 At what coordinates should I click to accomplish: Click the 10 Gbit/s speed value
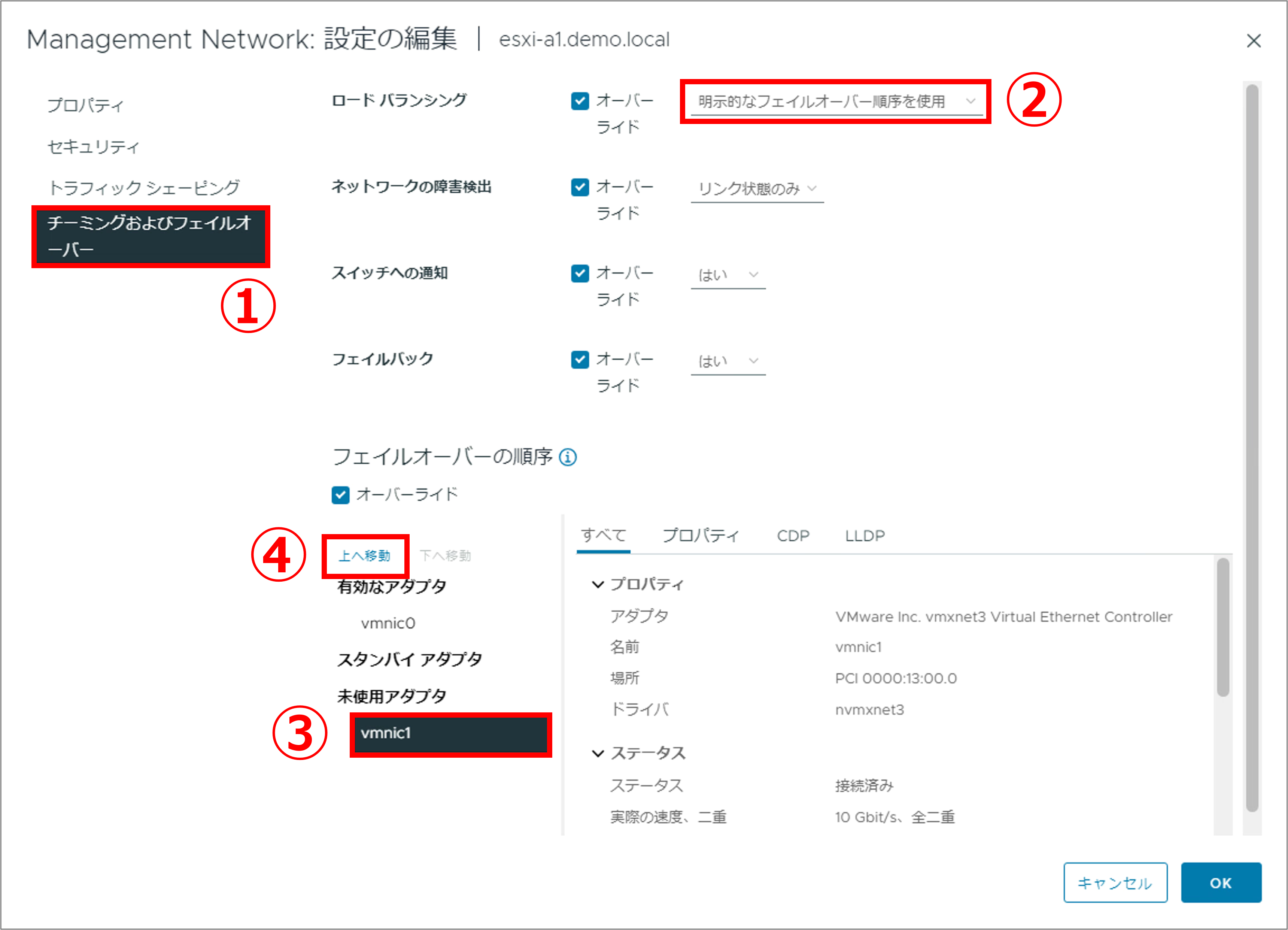coord(894,817)
